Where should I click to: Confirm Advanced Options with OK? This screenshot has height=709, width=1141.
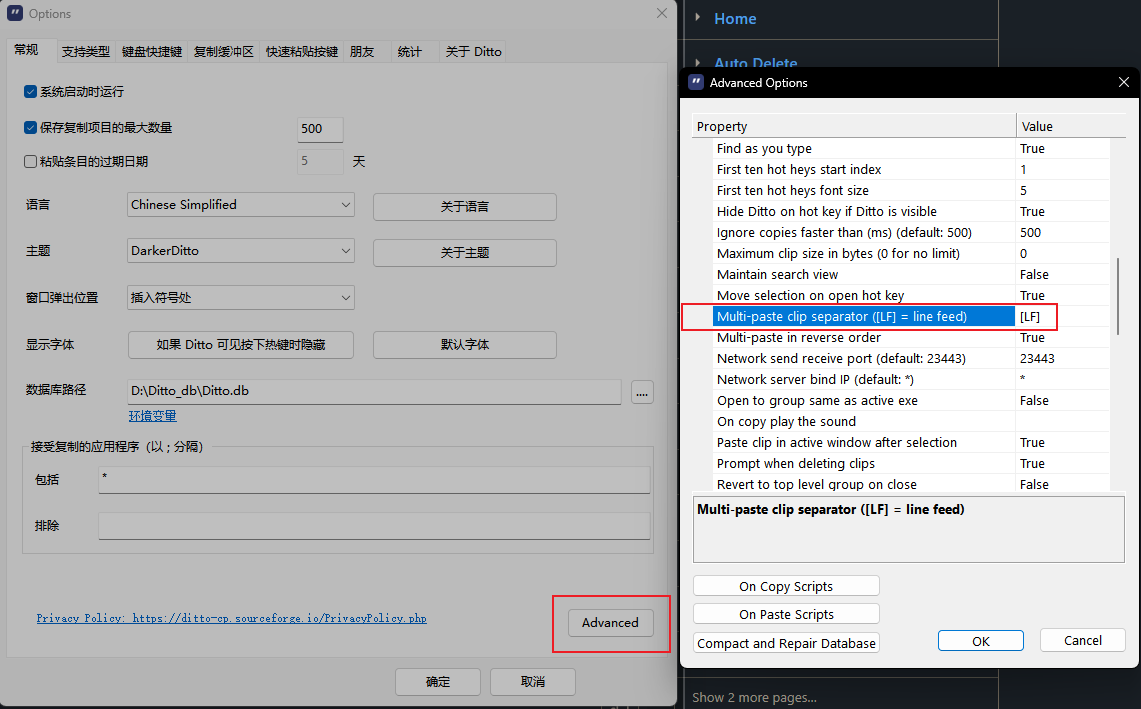click(980, 641)
